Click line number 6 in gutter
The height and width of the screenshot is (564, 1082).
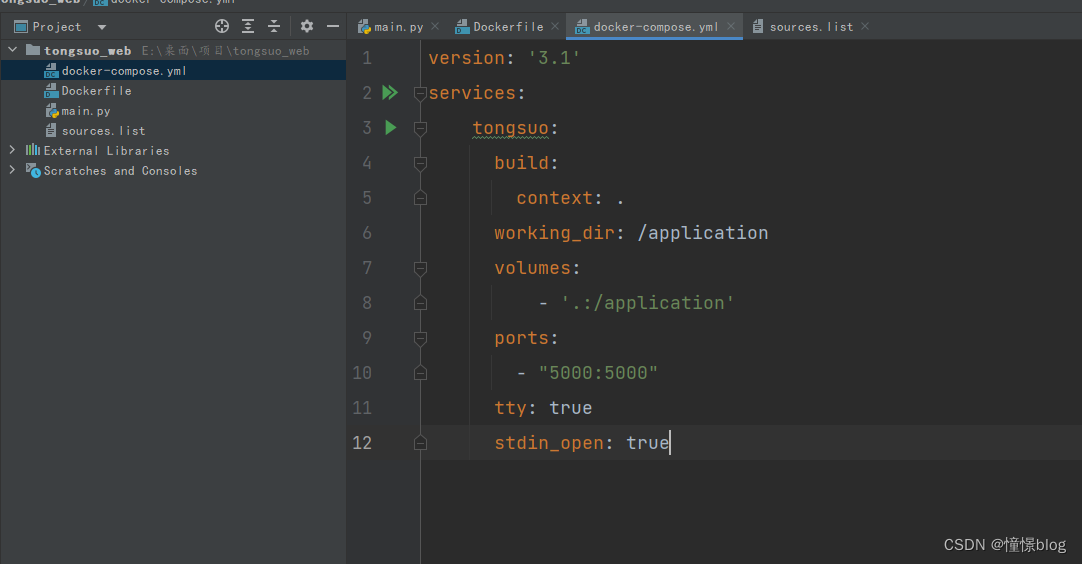[367, 233]
